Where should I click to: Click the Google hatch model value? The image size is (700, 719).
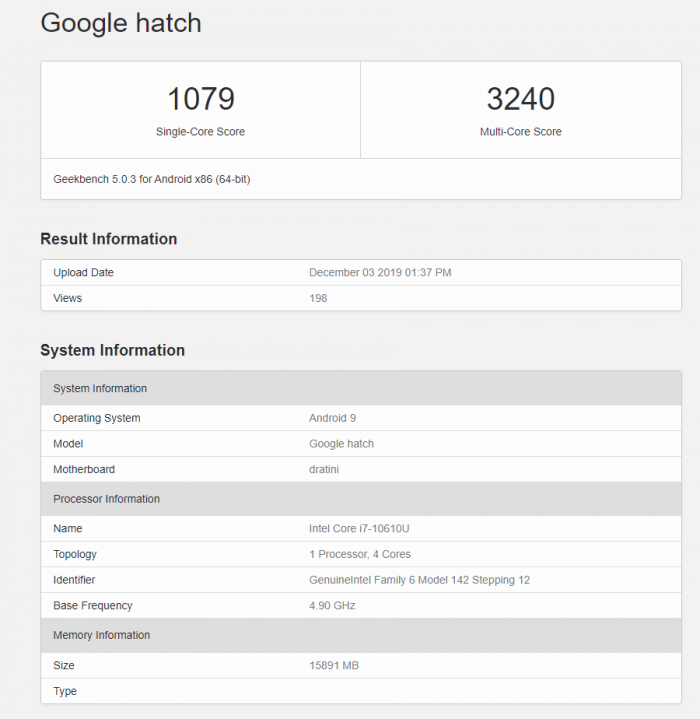[341, 444]
